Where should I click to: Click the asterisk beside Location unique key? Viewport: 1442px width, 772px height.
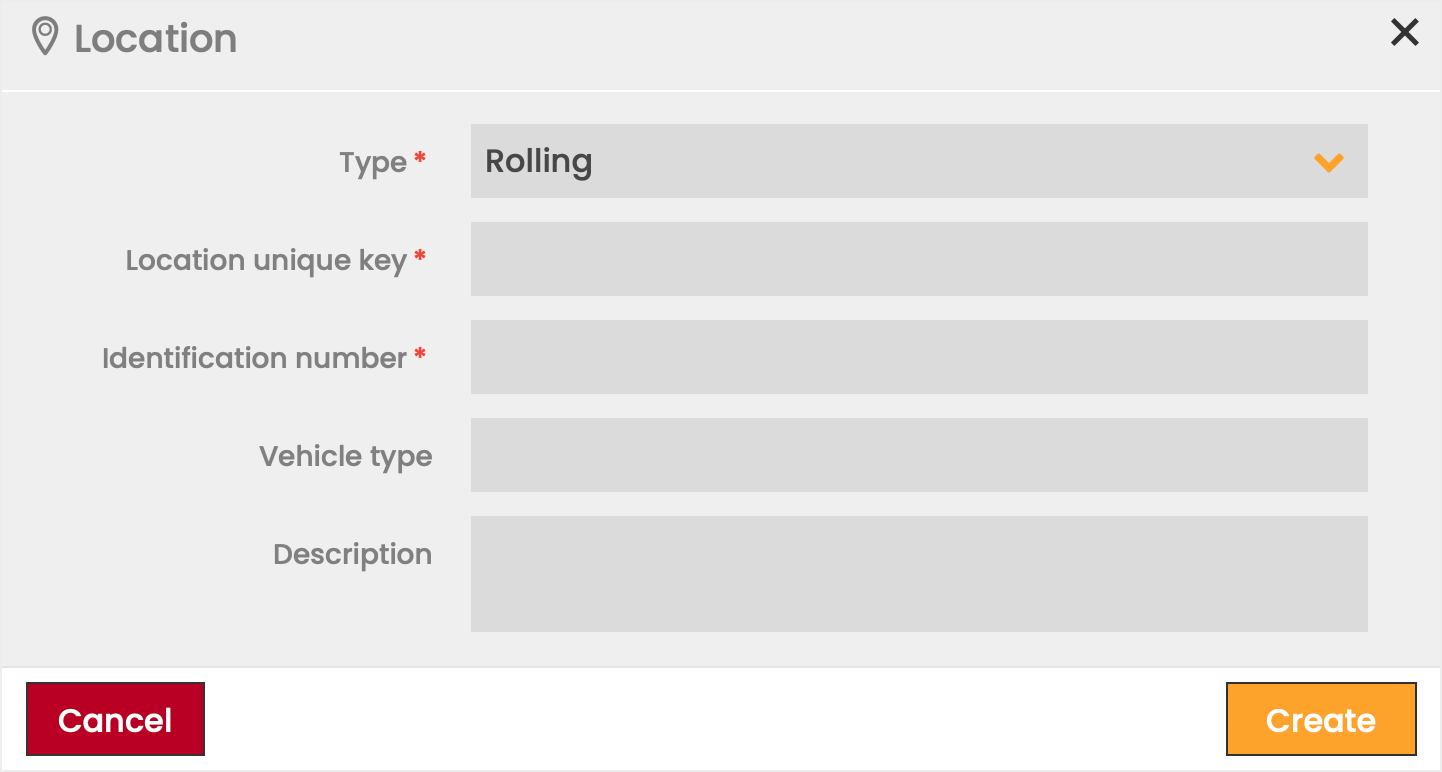click(420, 256)
